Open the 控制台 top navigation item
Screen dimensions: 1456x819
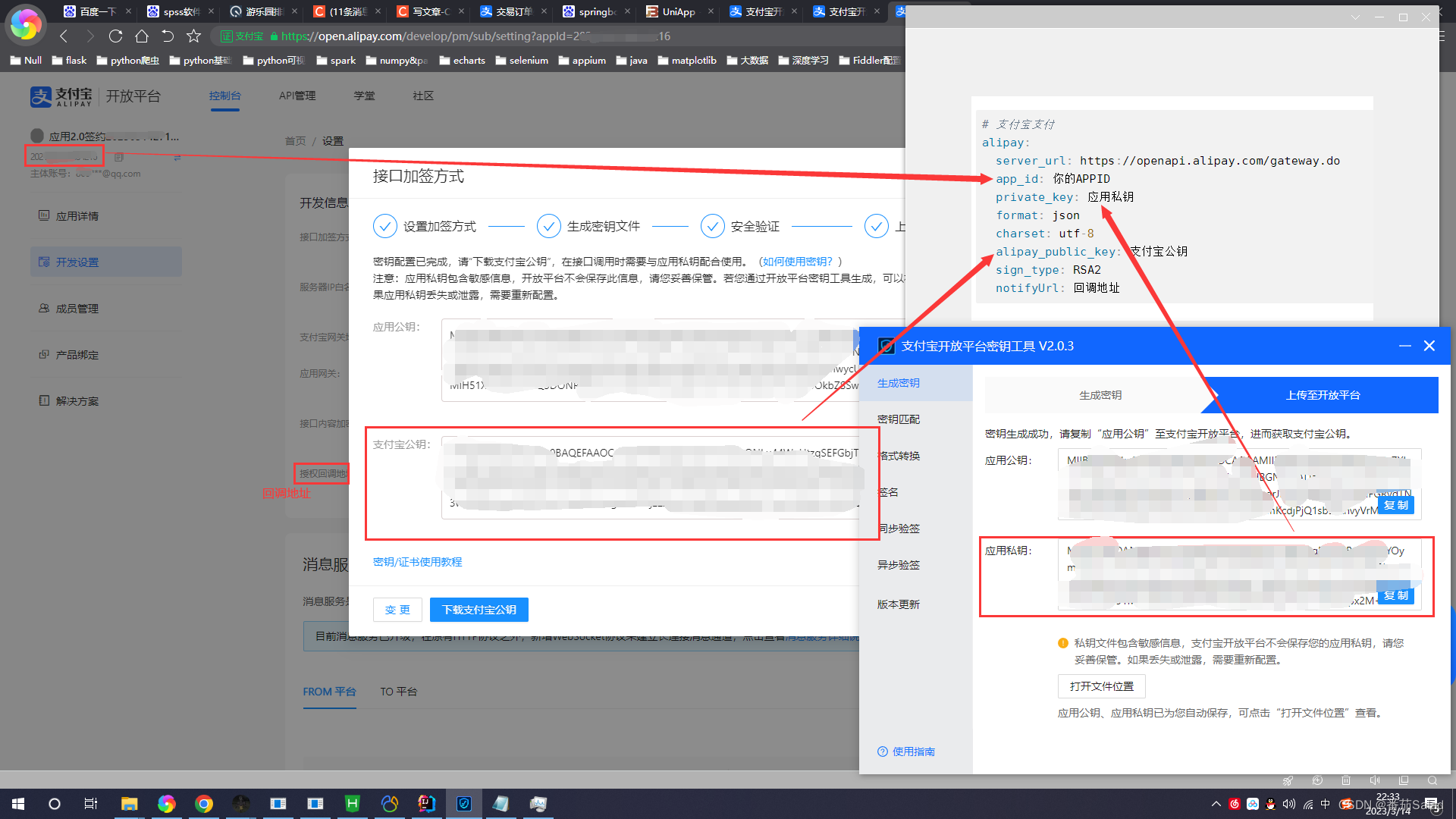click(x=224, y=96)
